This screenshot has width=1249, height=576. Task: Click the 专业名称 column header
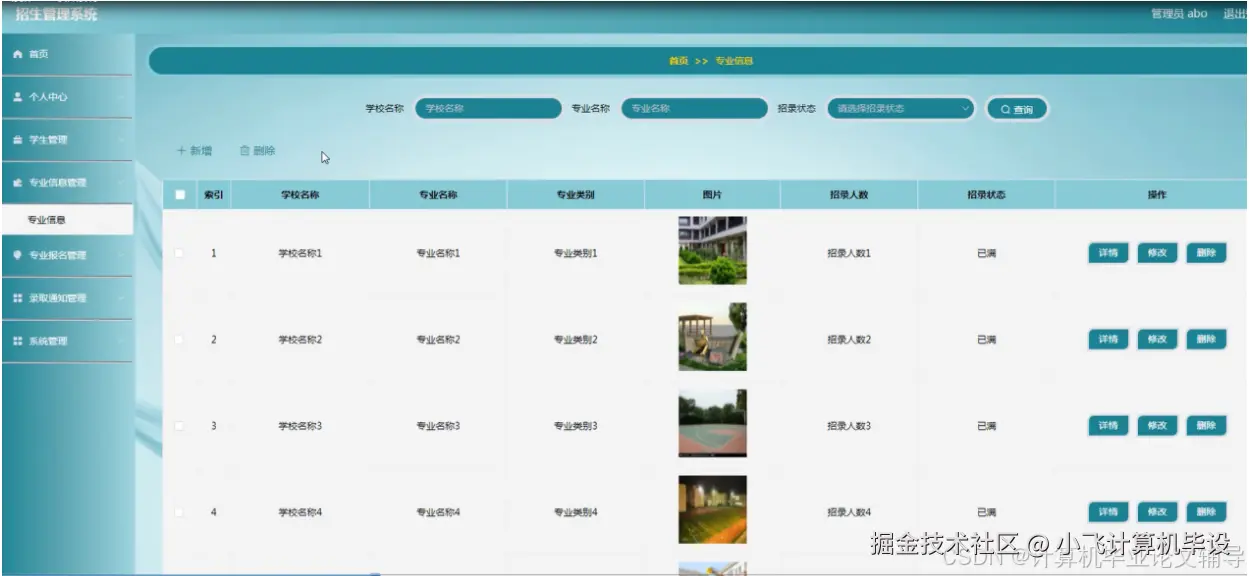pos(438,195)
